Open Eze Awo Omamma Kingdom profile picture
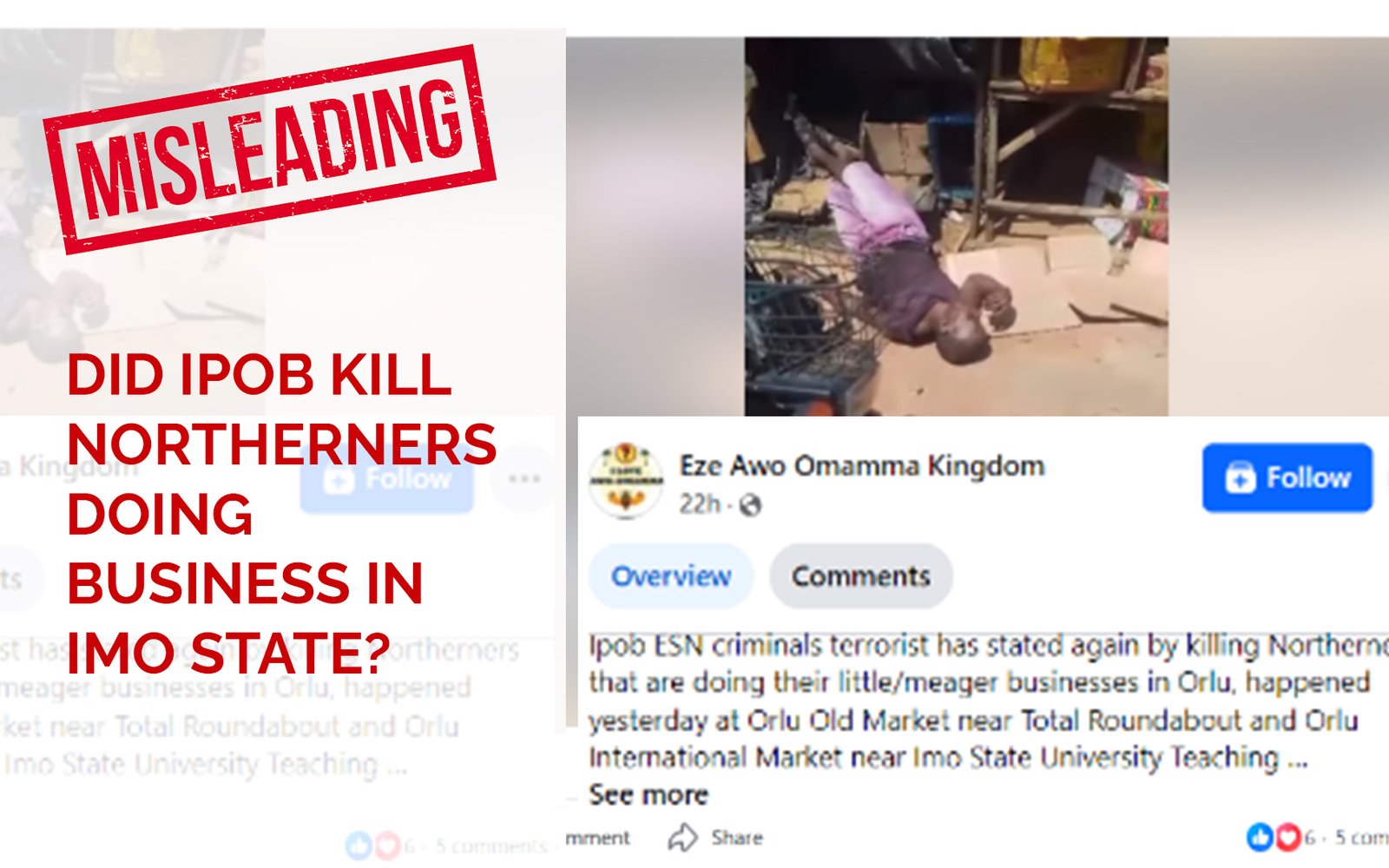The image size is (1389, 868). coord(626,480)
